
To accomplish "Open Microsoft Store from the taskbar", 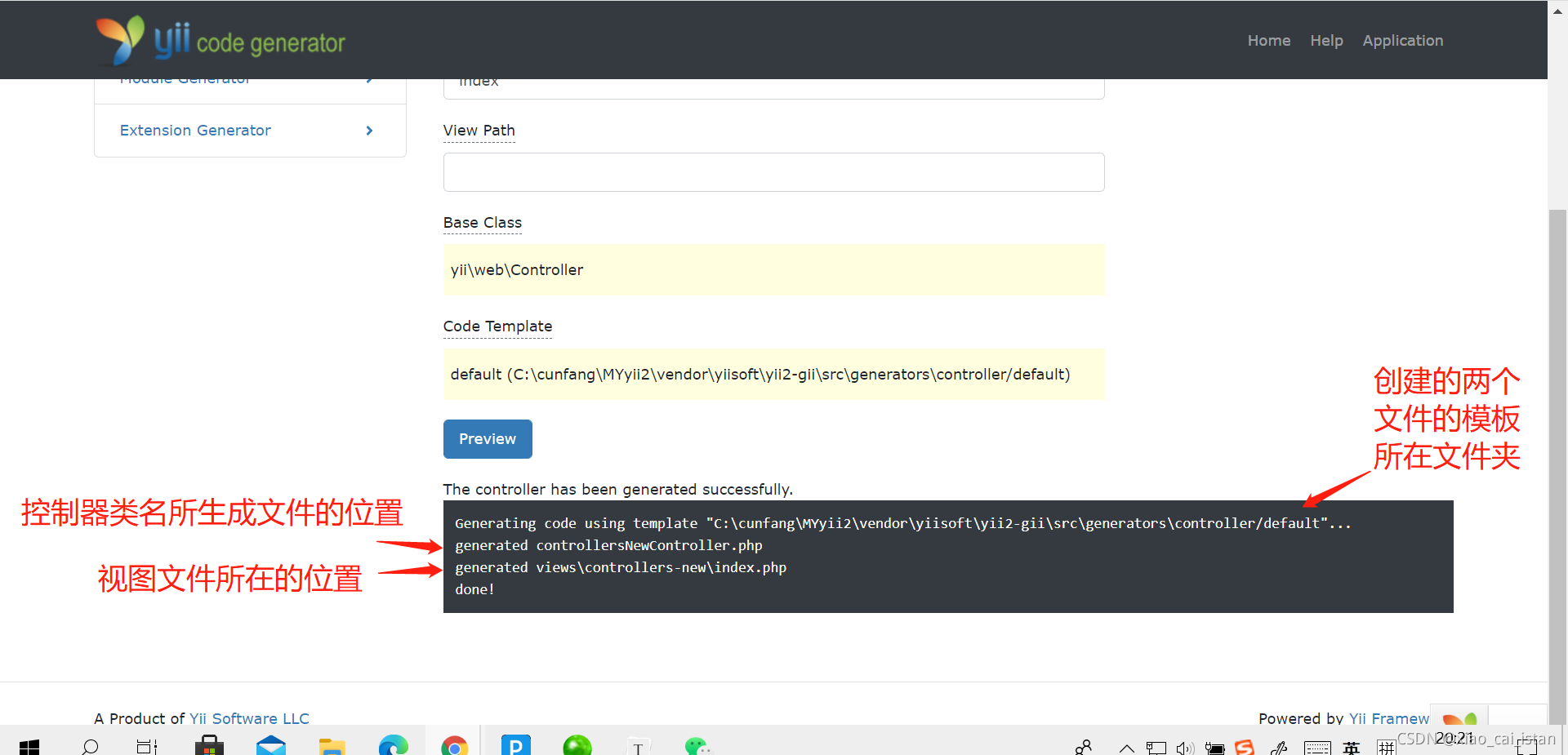I will (x=209, y=745).
